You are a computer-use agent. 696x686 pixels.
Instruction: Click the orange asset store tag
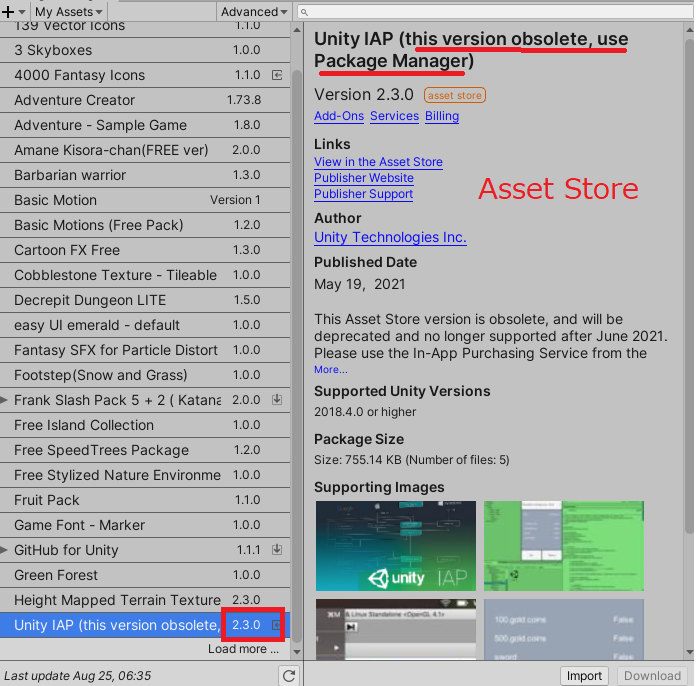[455, 95]
